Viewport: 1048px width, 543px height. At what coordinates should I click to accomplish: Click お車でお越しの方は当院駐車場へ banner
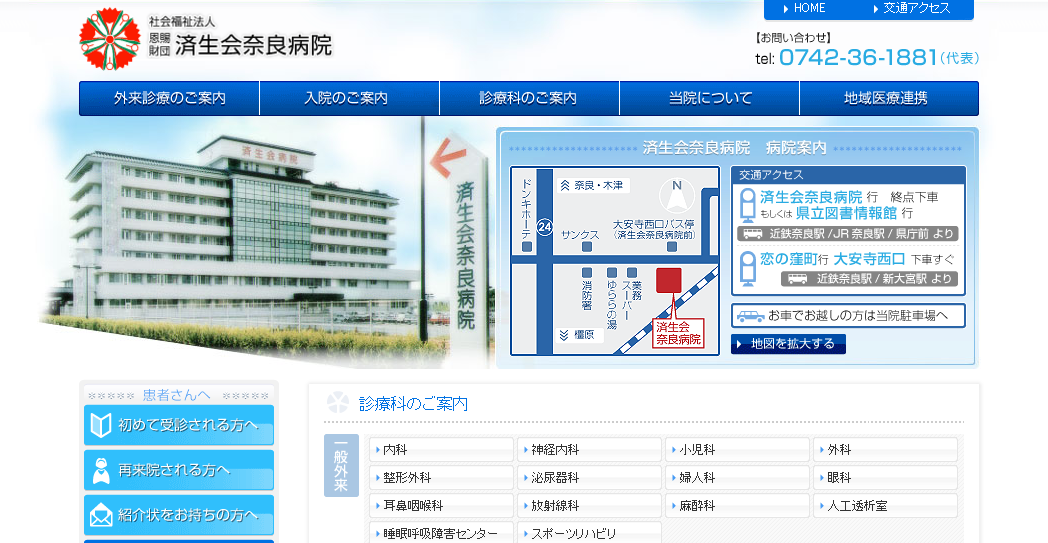(x=848, y=316)
